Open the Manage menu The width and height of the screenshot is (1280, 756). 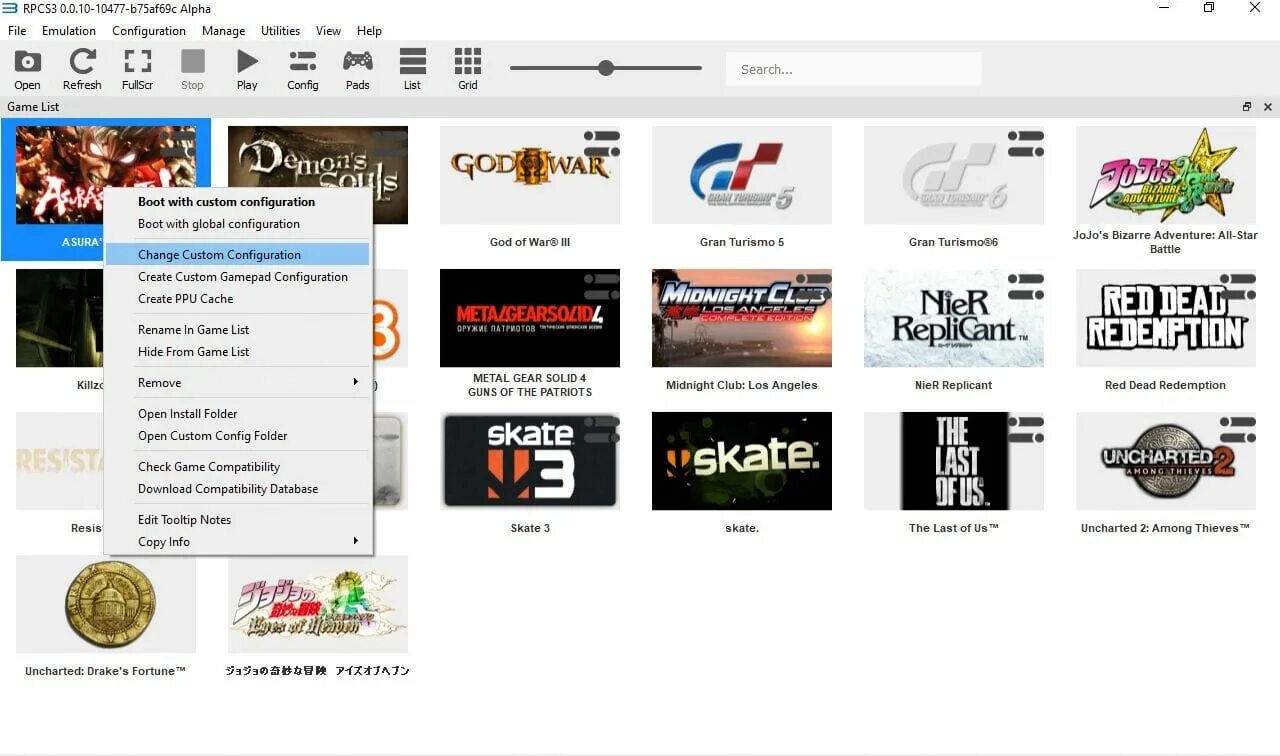[x=223, y=31]
